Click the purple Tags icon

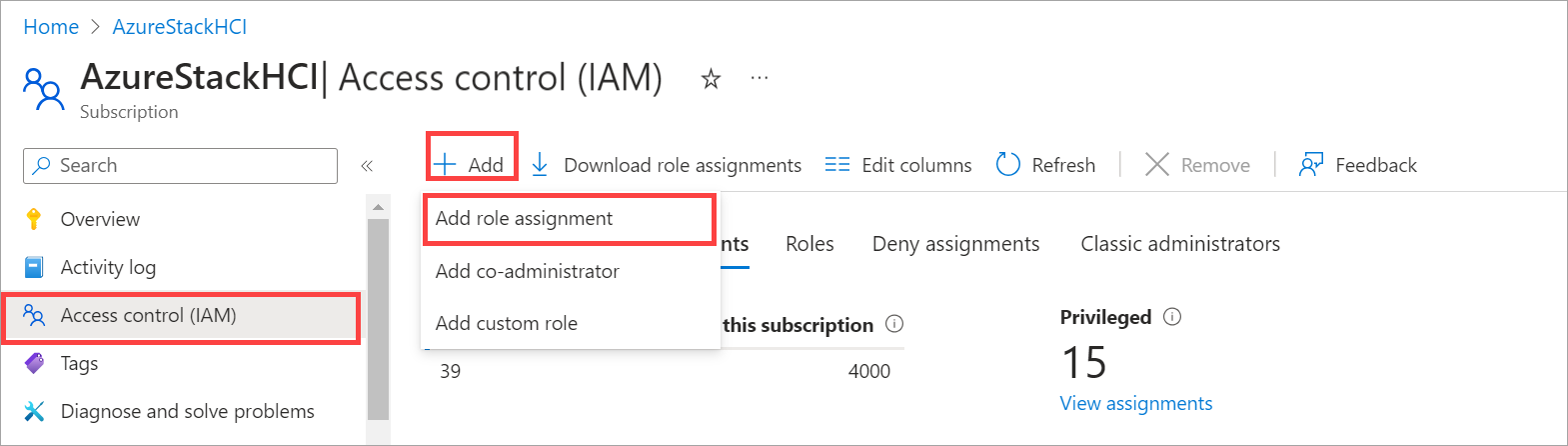pos(34,363)
